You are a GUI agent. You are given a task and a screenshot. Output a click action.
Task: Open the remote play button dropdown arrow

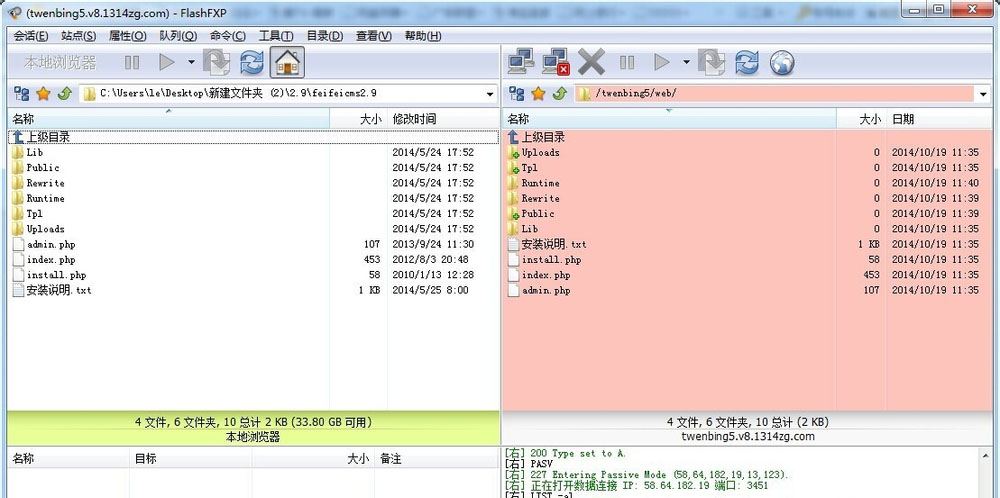click(x=686, y=62)
